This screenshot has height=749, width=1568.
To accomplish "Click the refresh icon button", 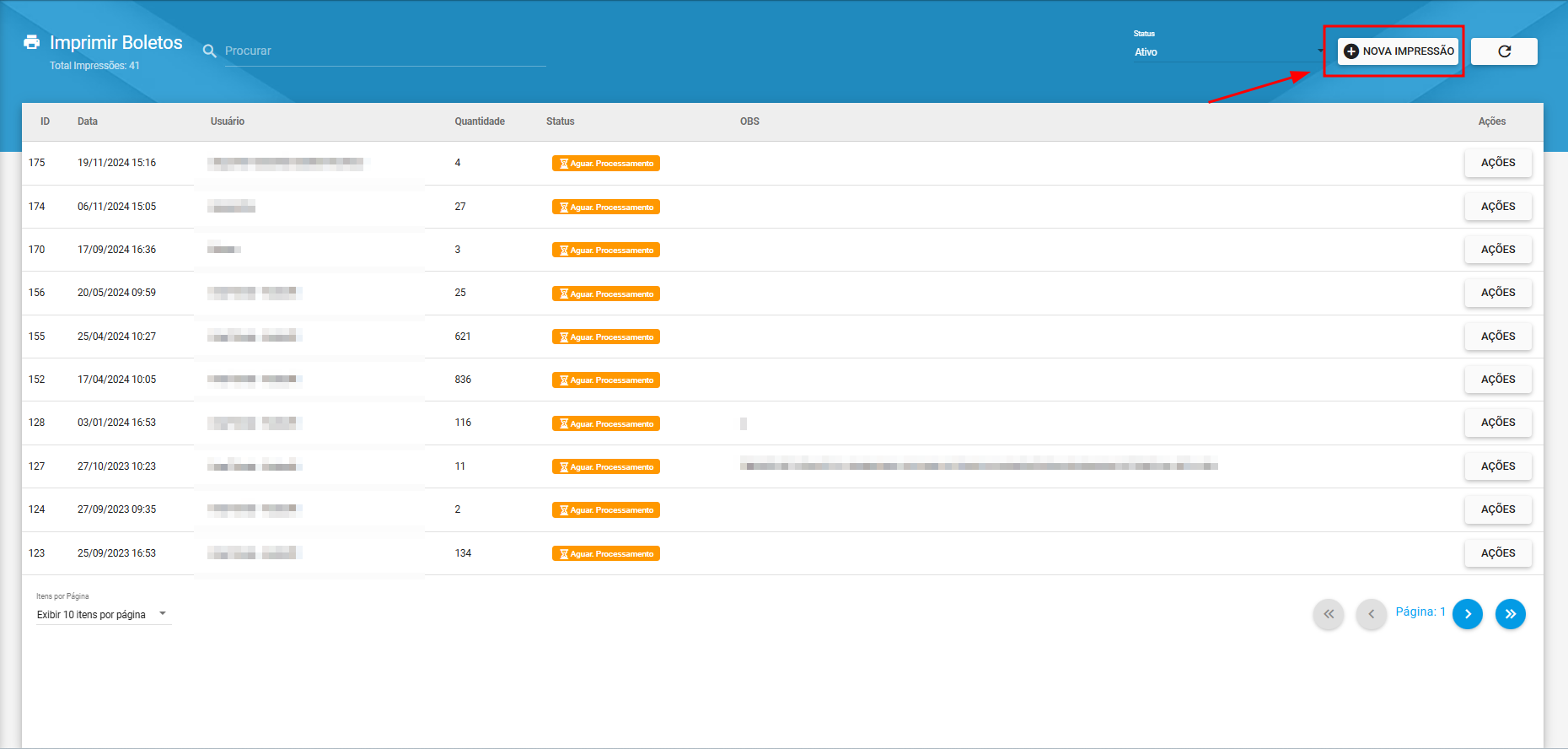I will pos(1504,51).
